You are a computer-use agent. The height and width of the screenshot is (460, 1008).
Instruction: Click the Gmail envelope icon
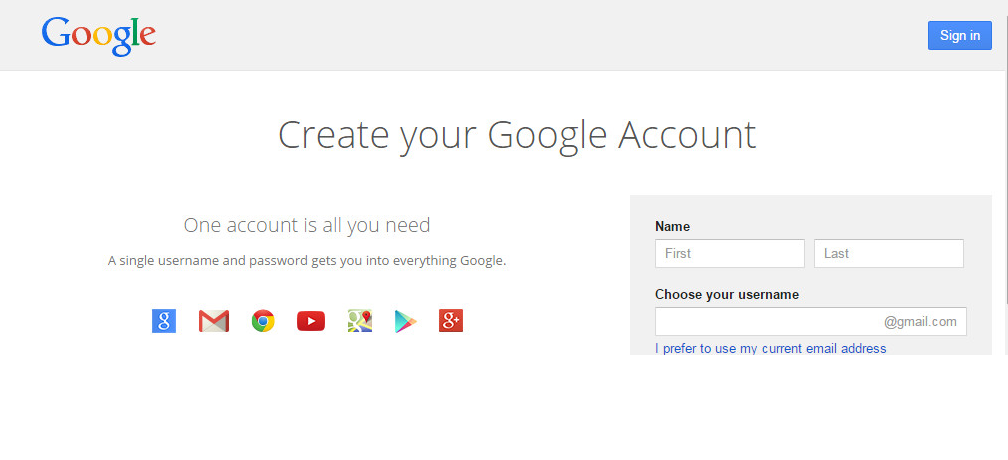coord(214,321)
